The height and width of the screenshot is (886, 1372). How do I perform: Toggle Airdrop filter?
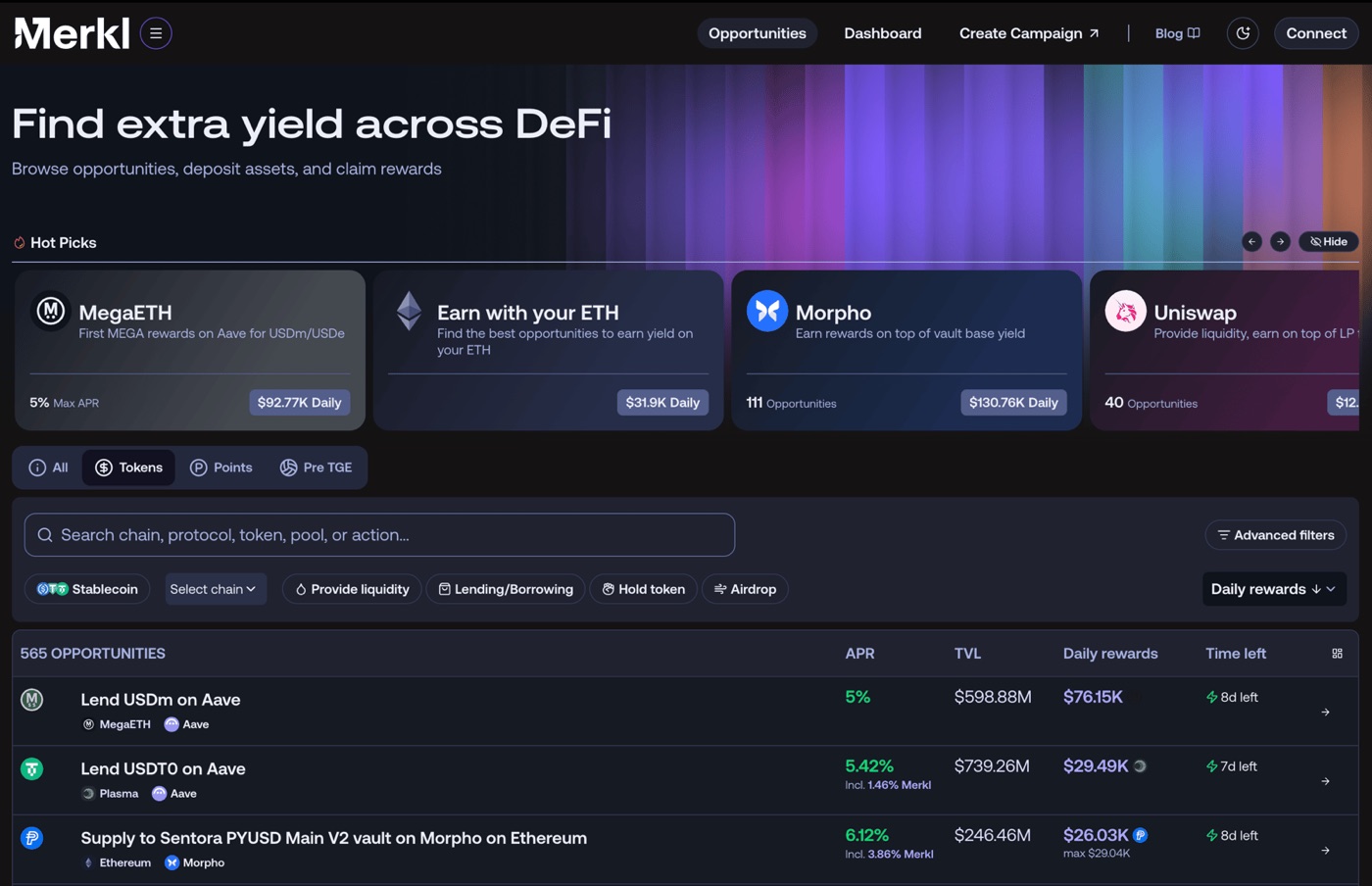[745, 589]
